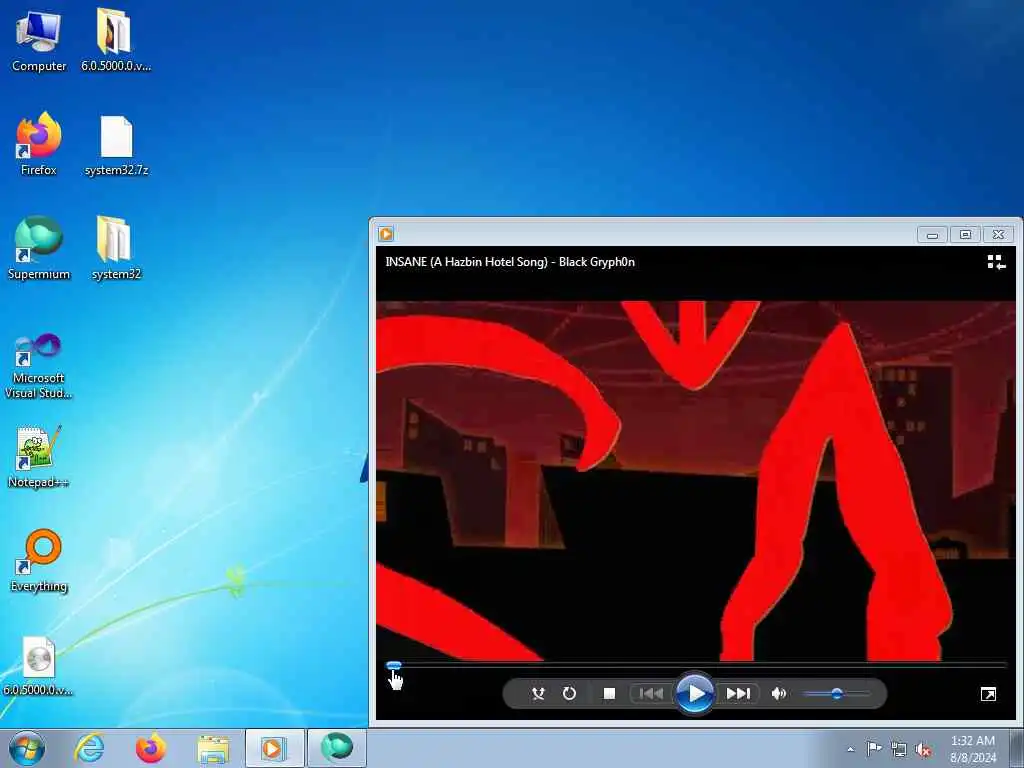The height and width of the screenshot is (768, 1024).
Task: Click the video frame in the player
Action: coord(696,481)
